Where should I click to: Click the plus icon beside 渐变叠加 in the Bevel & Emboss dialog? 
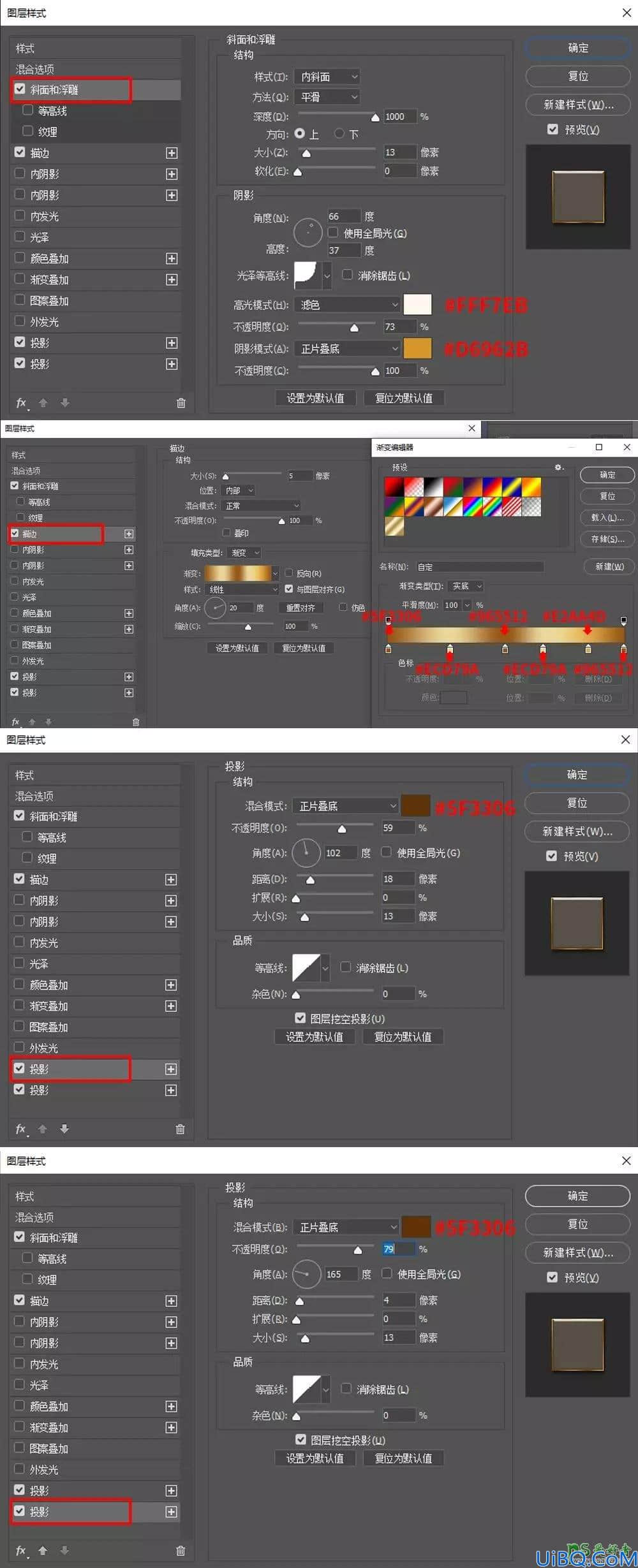pos(172,279)
